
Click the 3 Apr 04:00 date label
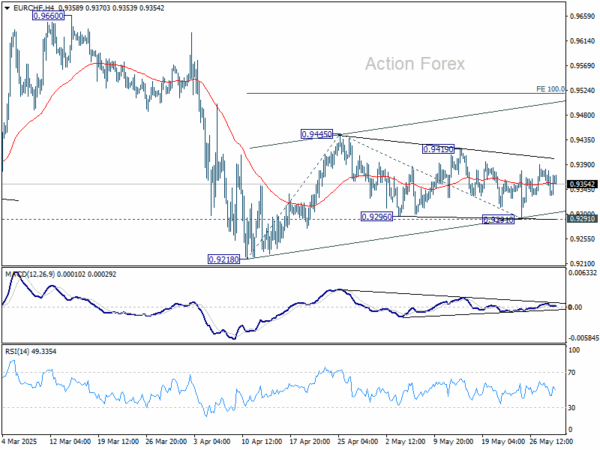[212, 441]
